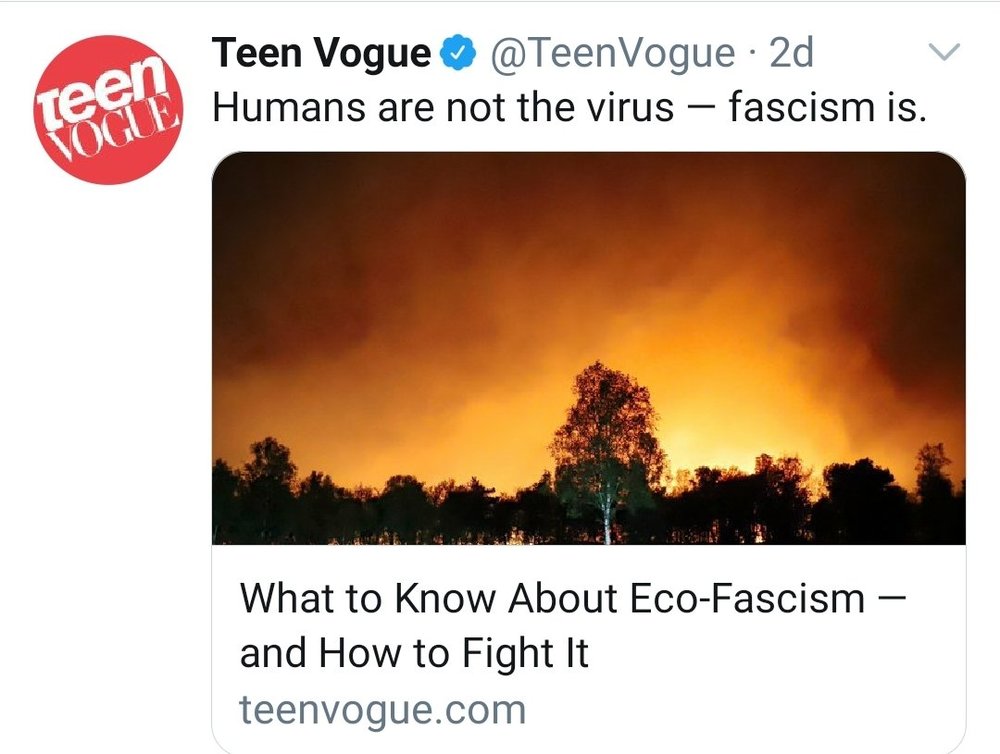Image resolution: width=1000 pixels, height=754 pixels.
Task: Visit the @TeenVogue handle link
Action: [x=612, y=55]
